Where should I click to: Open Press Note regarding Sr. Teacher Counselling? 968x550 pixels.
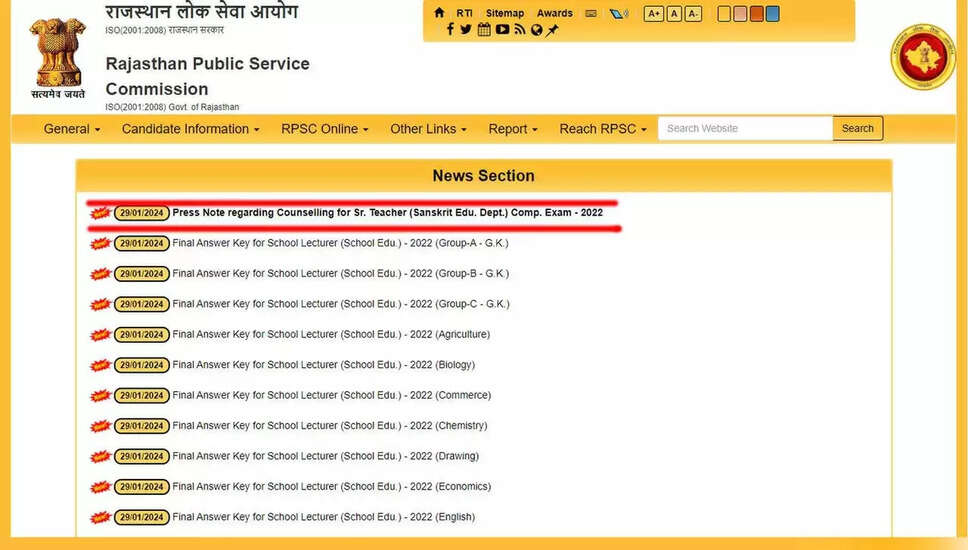click(x=387, y=213)
